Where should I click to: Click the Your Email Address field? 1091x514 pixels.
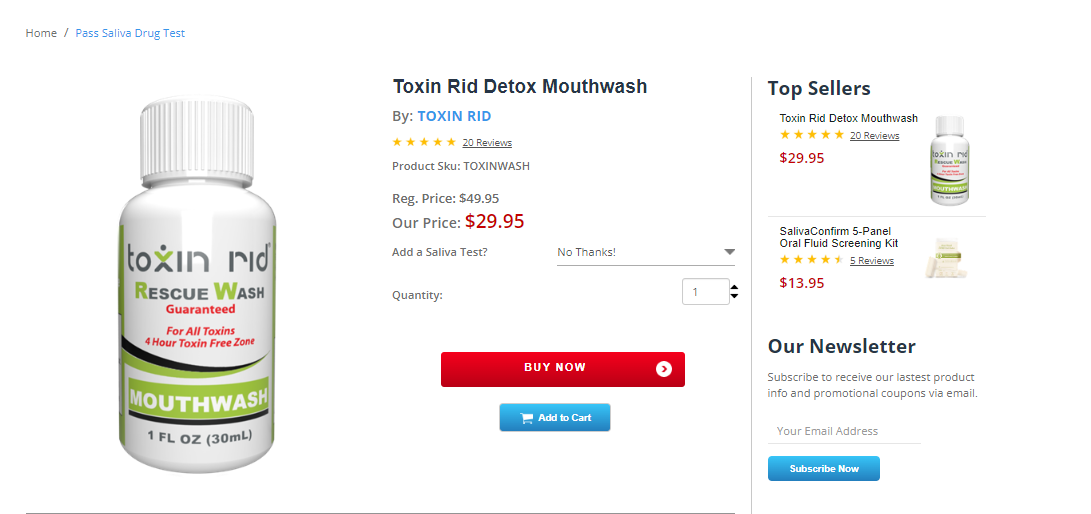(x=843, y=431)
